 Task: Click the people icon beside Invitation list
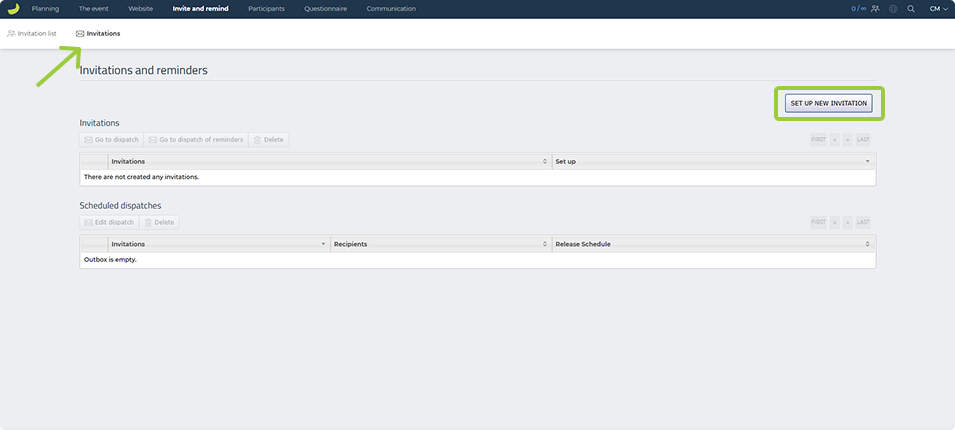tap(11, 34)
